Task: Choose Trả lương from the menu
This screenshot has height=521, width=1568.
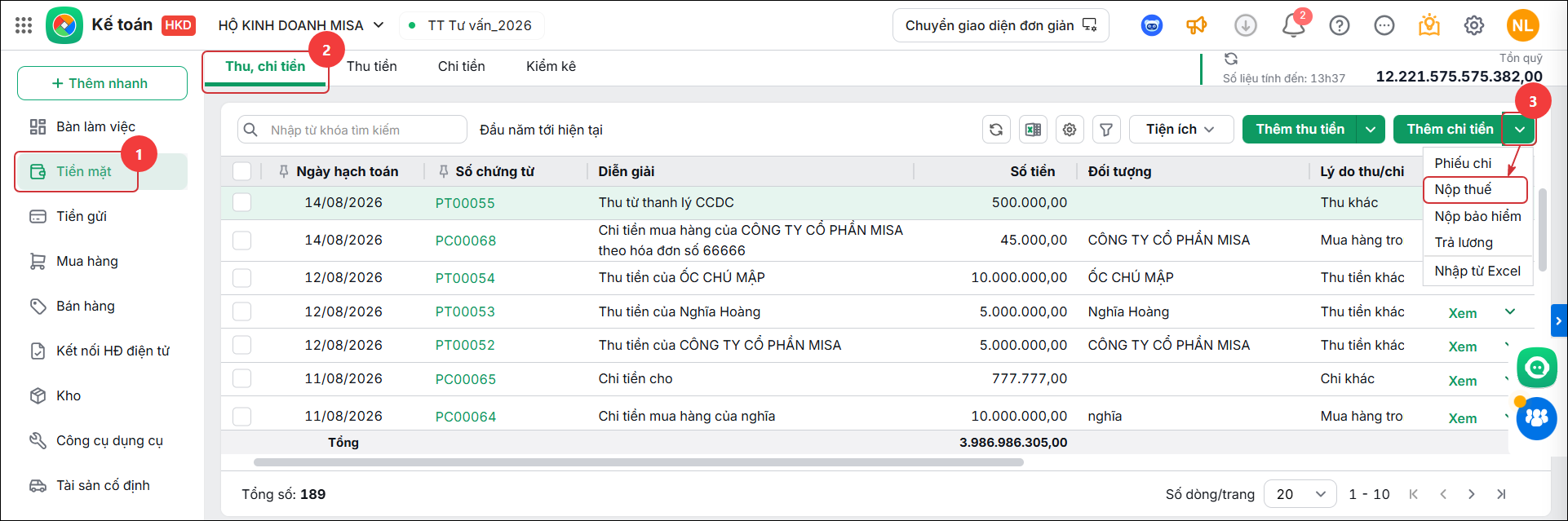Action: point(1476,242)
